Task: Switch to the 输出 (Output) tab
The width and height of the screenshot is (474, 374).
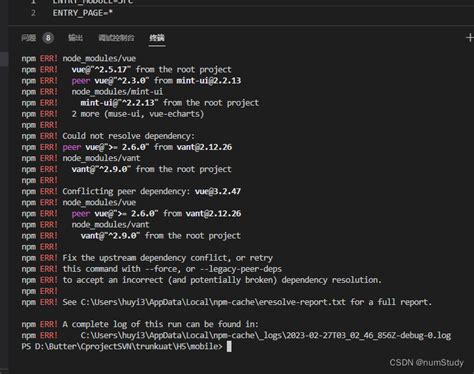Action: tap(75, 38)
